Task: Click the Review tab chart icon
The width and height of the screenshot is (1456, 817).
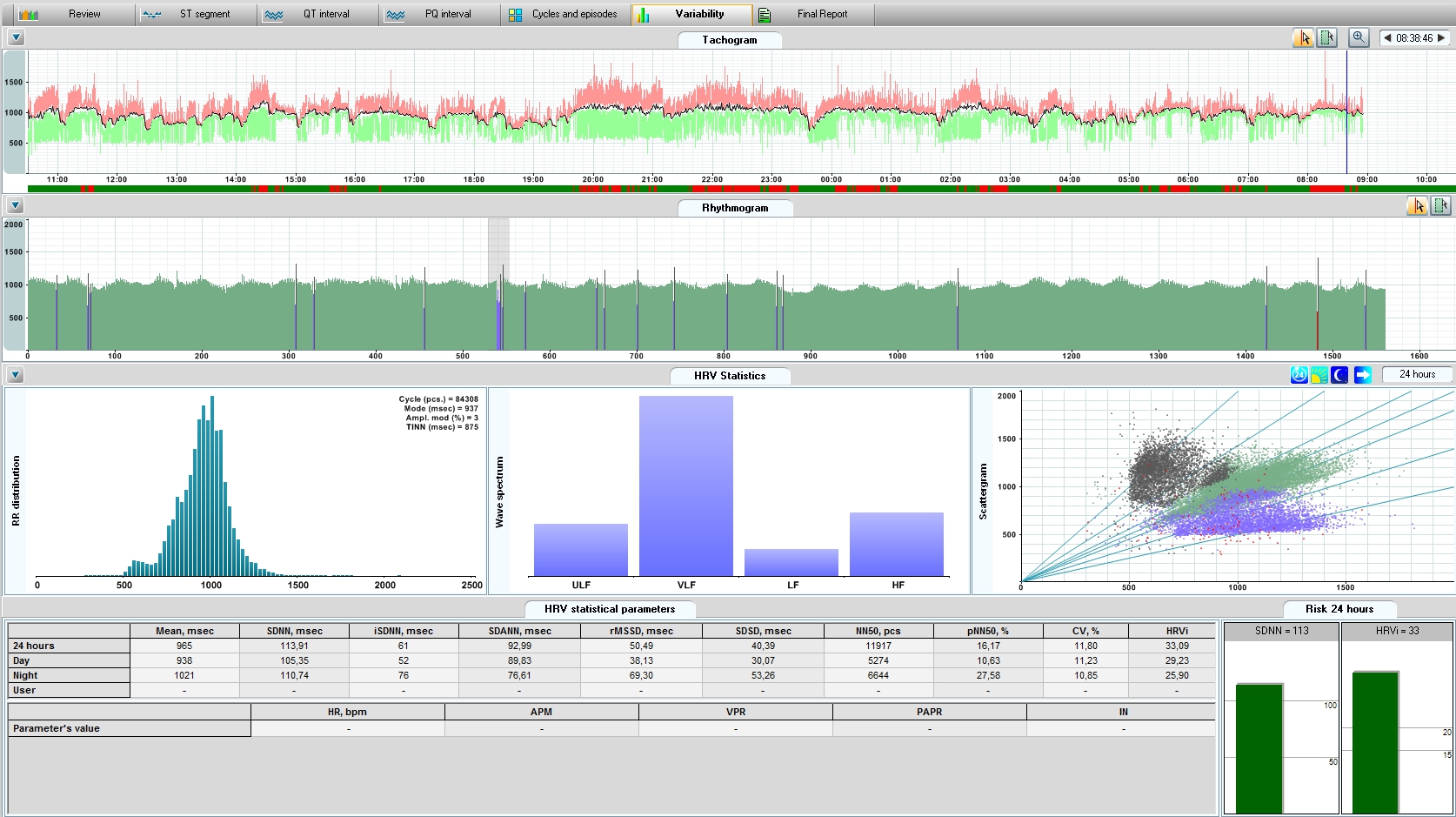Action: [x=29, y=15]
